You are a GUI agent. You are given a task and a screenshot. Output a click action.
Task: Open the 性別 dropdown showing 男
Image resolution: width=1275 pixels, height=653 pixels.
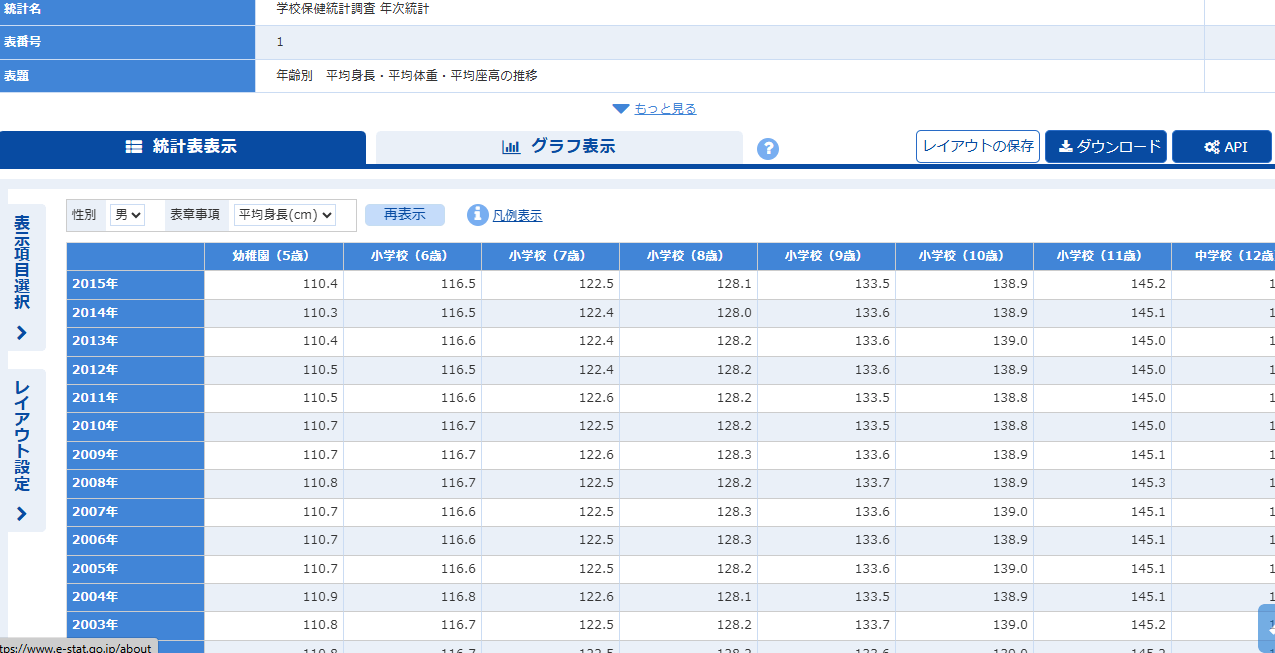tap(128, 215)
